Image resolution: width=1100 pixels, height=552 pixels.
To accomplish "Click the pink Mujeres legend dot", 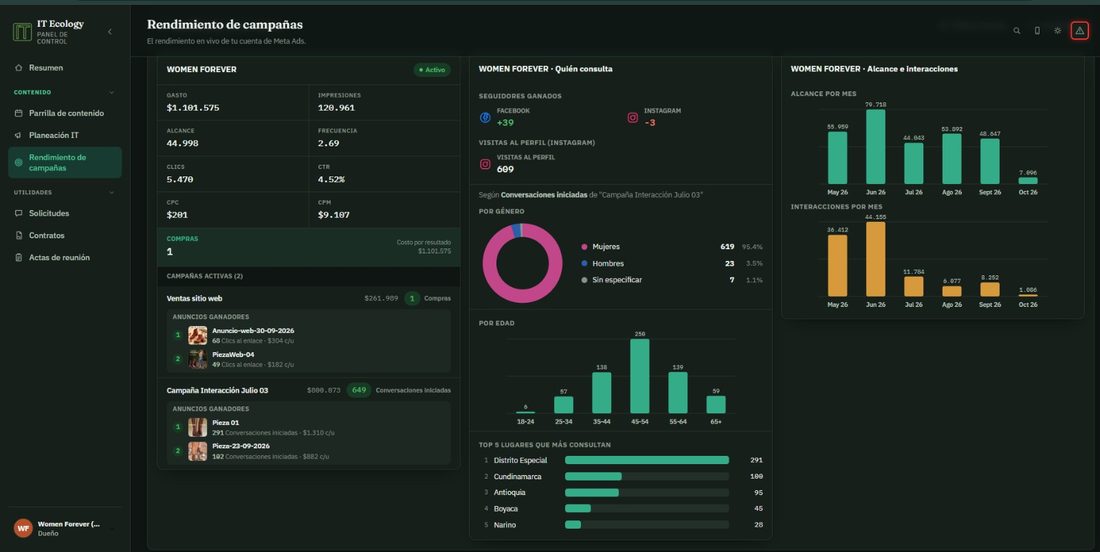I will pyautogui.click(x=584, y=247).
